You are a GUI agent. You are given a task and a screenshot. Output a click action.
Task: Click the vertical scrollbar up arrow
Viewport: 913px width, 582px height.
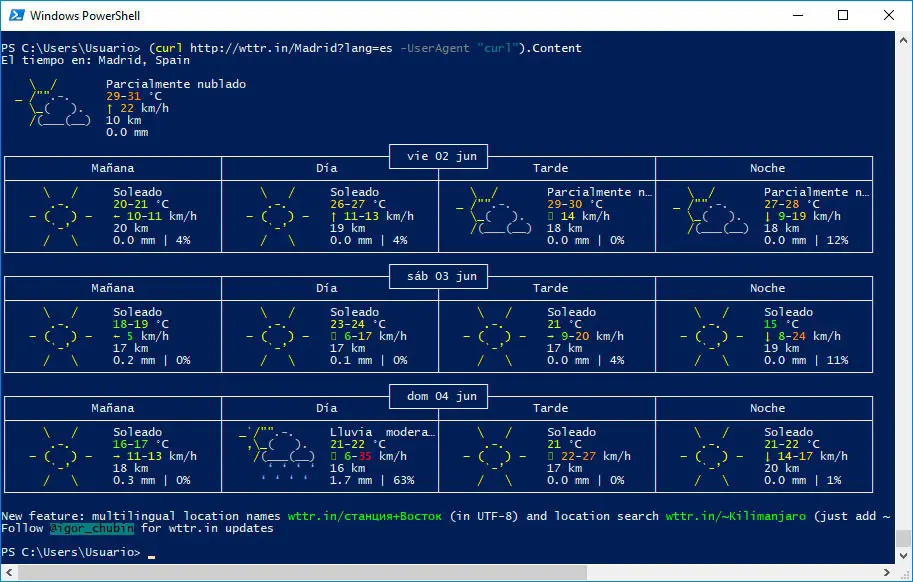pyautogui.click(x=903, y=40)
